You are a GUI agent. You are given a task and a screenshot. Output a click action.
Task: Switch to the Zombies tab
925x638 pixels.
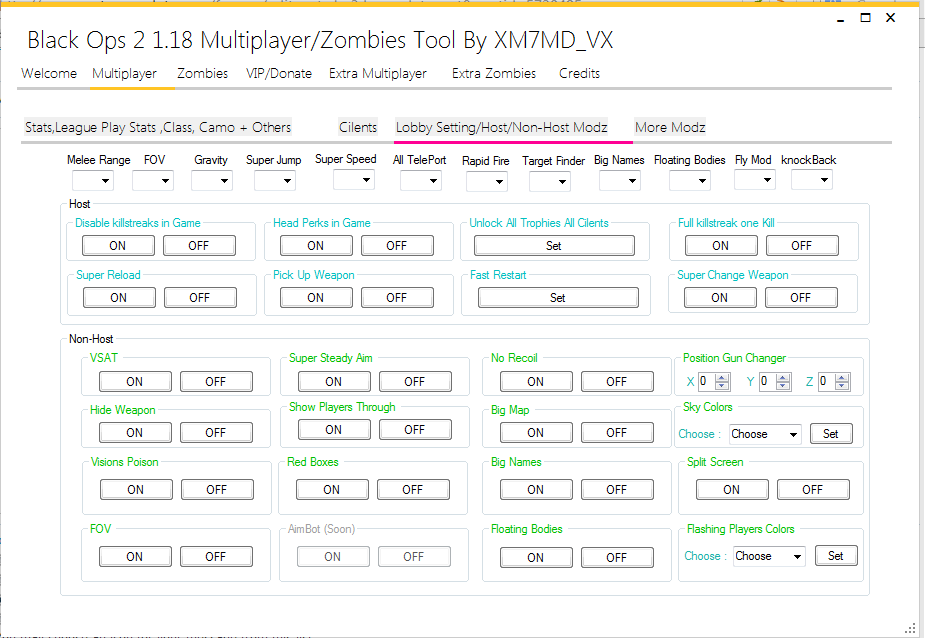(x=202, y=74)
